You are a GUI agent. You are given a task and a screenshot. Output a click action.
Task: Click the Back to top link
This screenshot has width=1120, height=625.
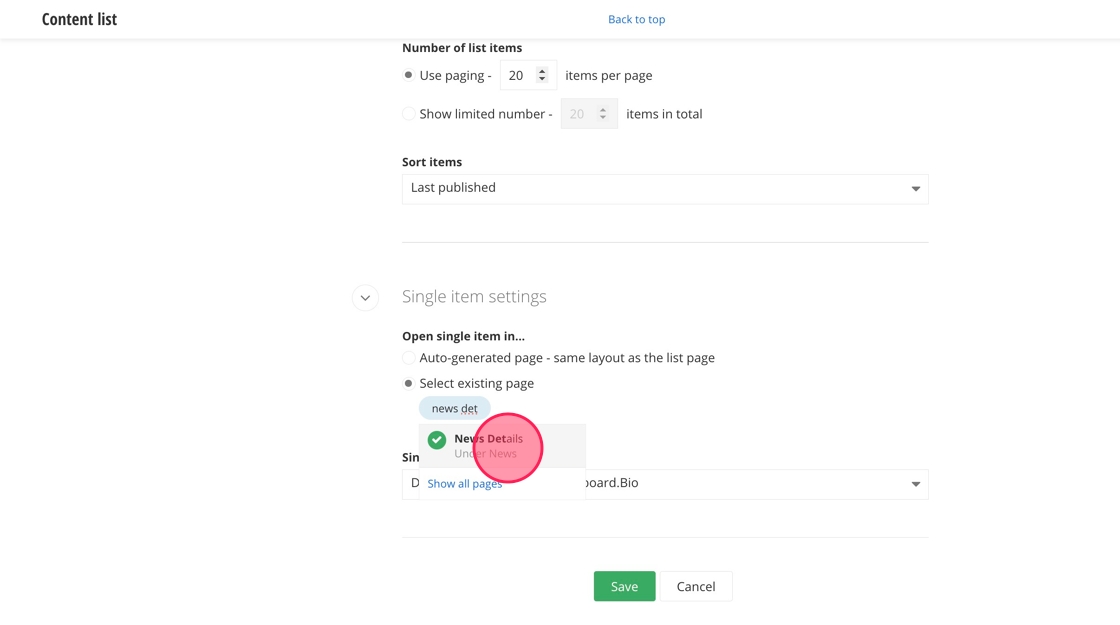[x=636, y=19]
